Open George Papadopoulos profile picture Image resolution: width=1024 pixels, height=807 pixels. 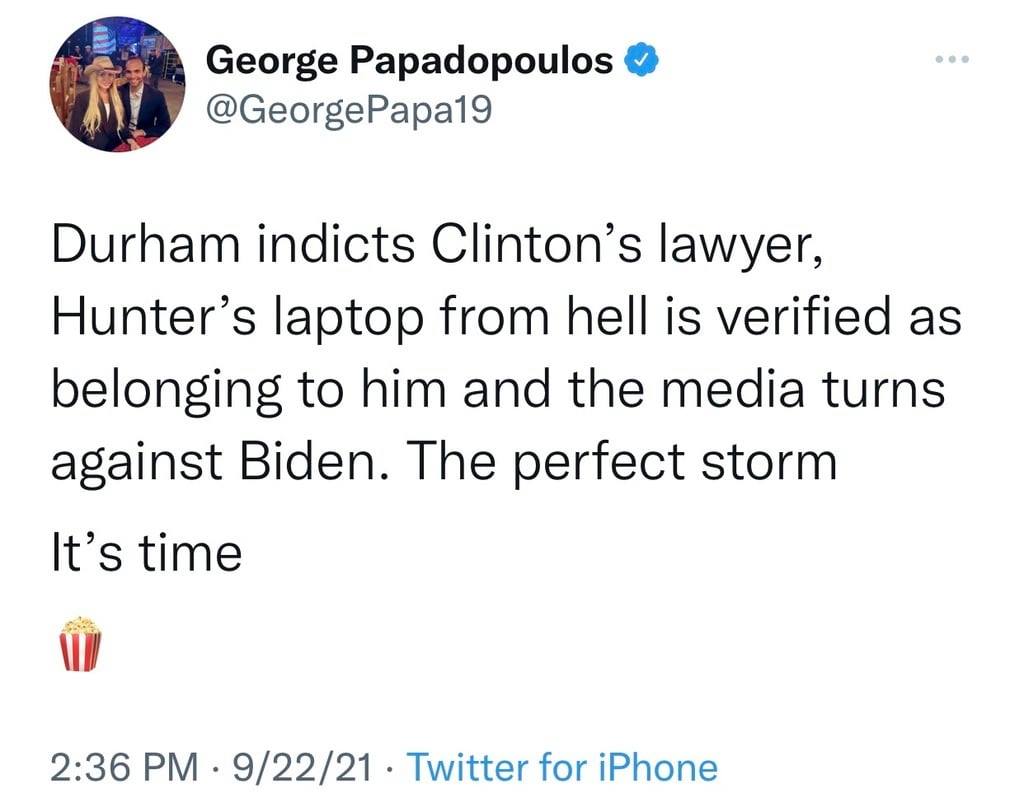pyautogui.click(x=119, y=85)
